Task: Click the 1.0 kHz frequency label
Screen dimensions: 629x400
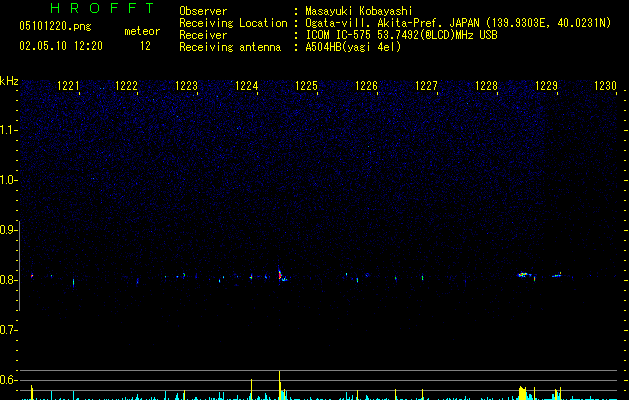Action: pyautogui.click(x=8, y=180)
